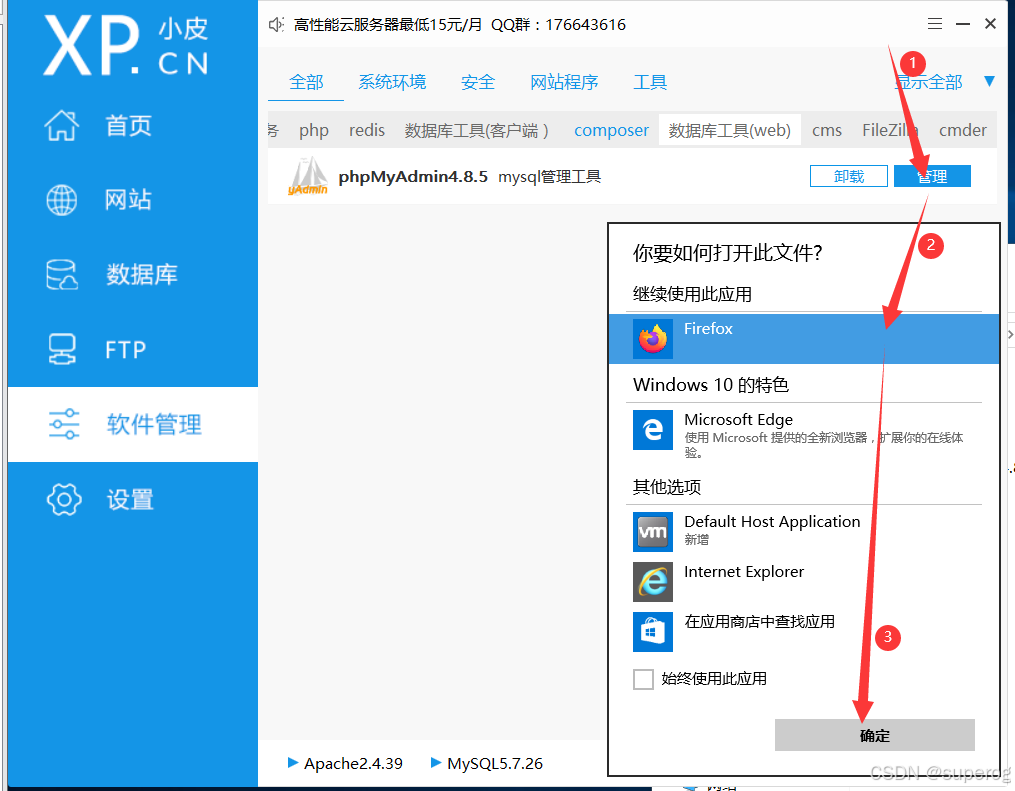Click the MySQL5.7.26 status text
1015x791 pixels.
[495, 763]
